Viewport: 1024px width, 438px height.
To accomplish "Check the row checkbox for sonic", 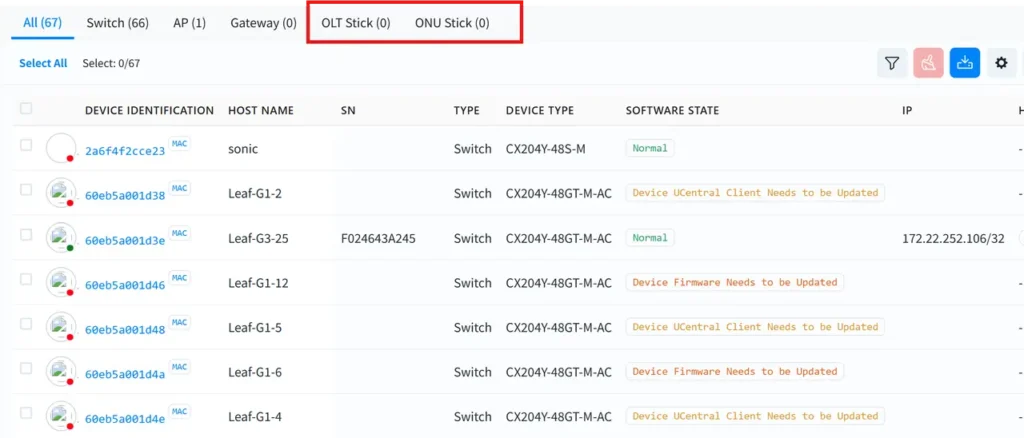I will coord(26,145).
